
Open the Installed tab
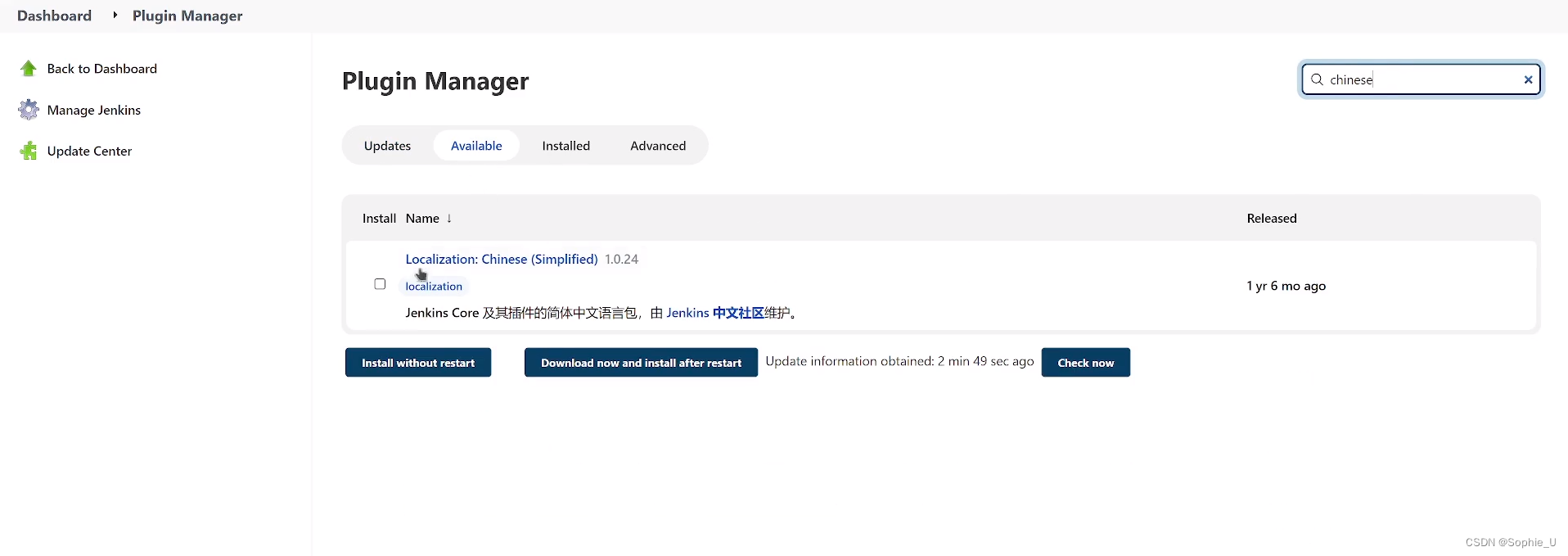(565, 146)
